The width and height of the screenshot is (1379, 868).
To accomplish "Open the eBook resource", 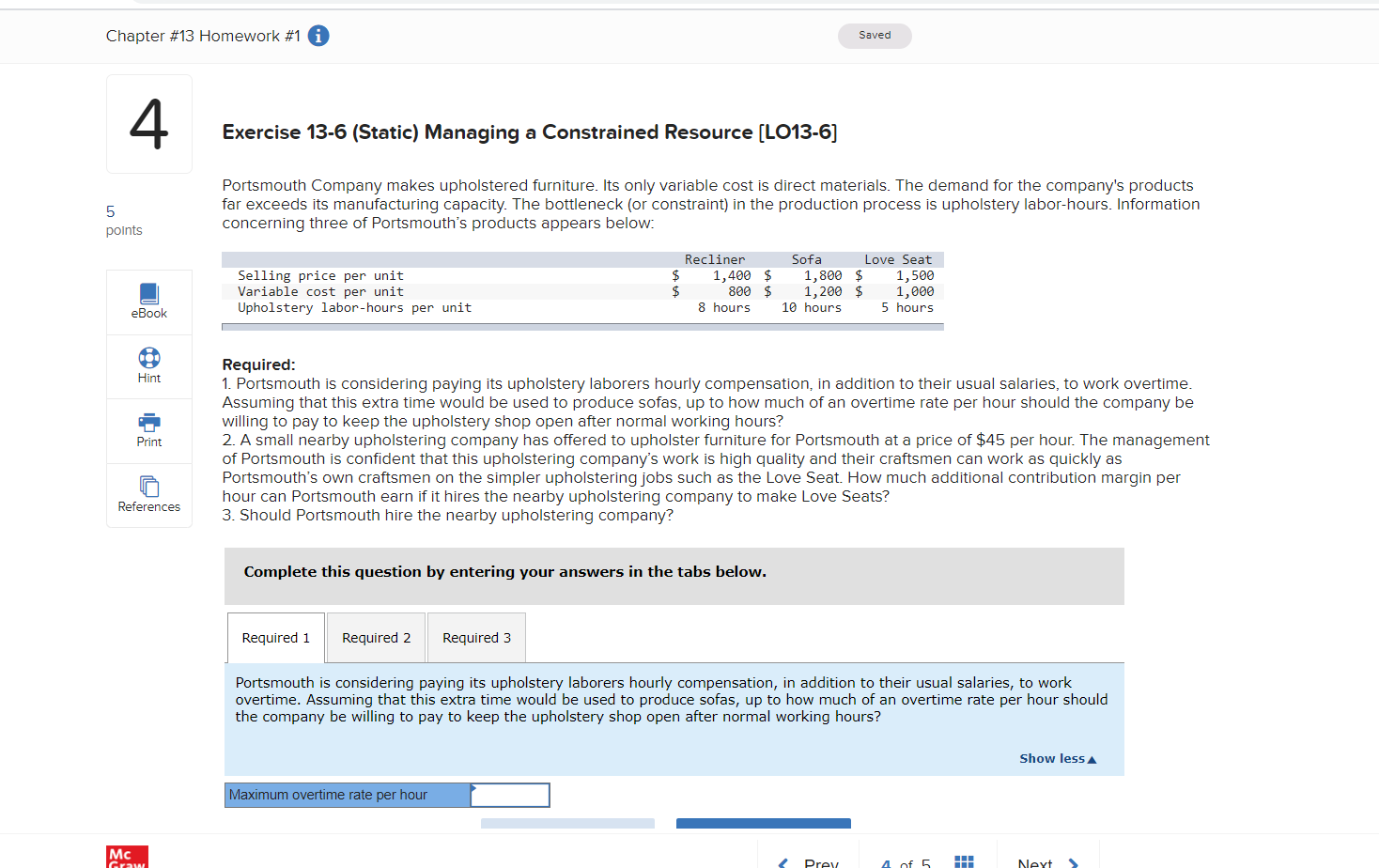I will click(x=149, y=302).
